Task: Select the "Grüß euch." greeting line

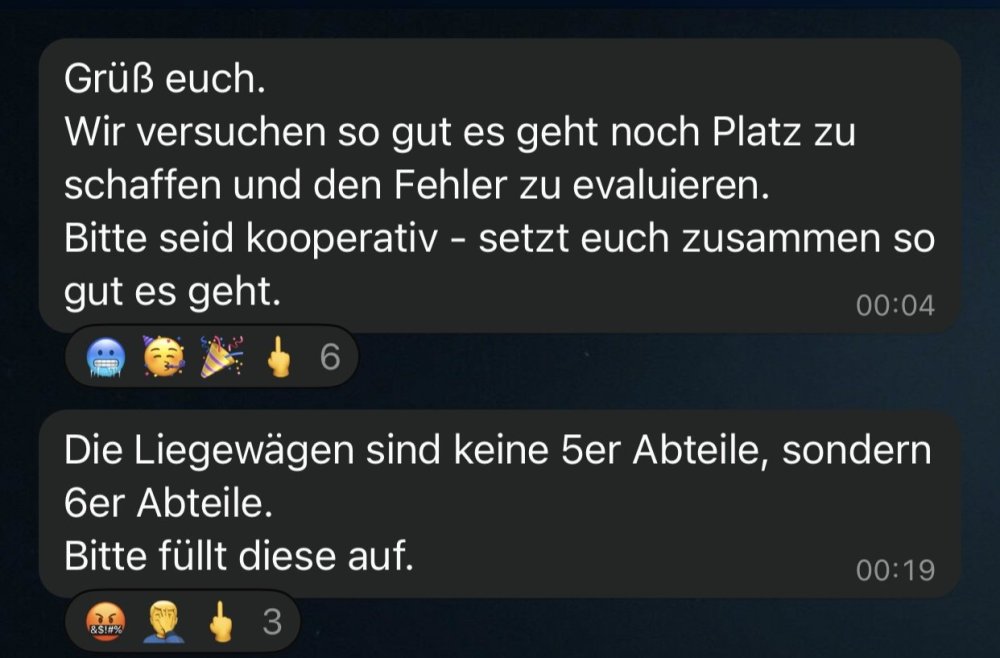Action: pos(165,79)
